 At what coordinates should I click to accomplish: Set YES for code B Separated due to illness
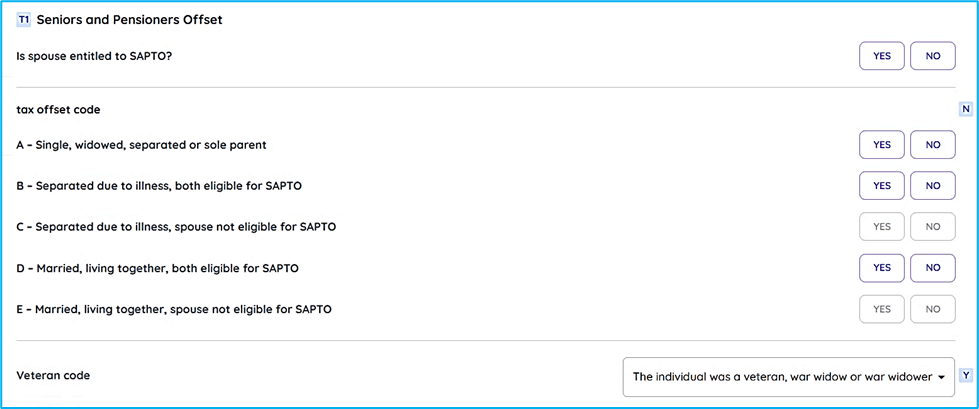(x=882, y=185)
